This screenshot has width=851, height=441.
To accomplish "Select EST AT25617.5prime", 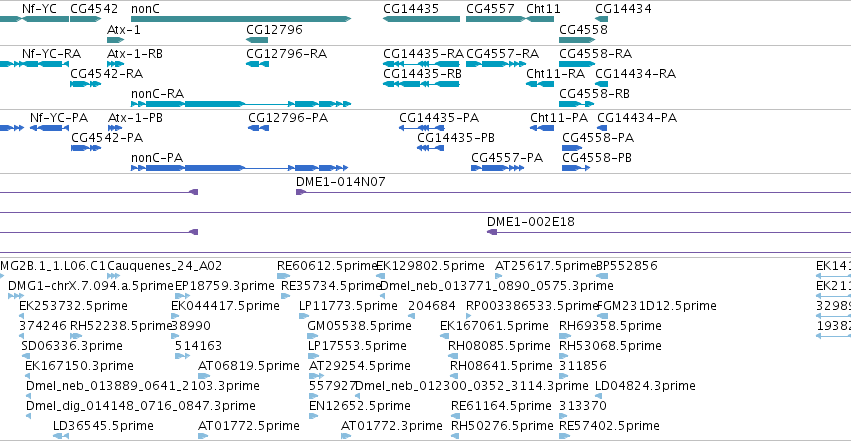I will click(498, 276).
